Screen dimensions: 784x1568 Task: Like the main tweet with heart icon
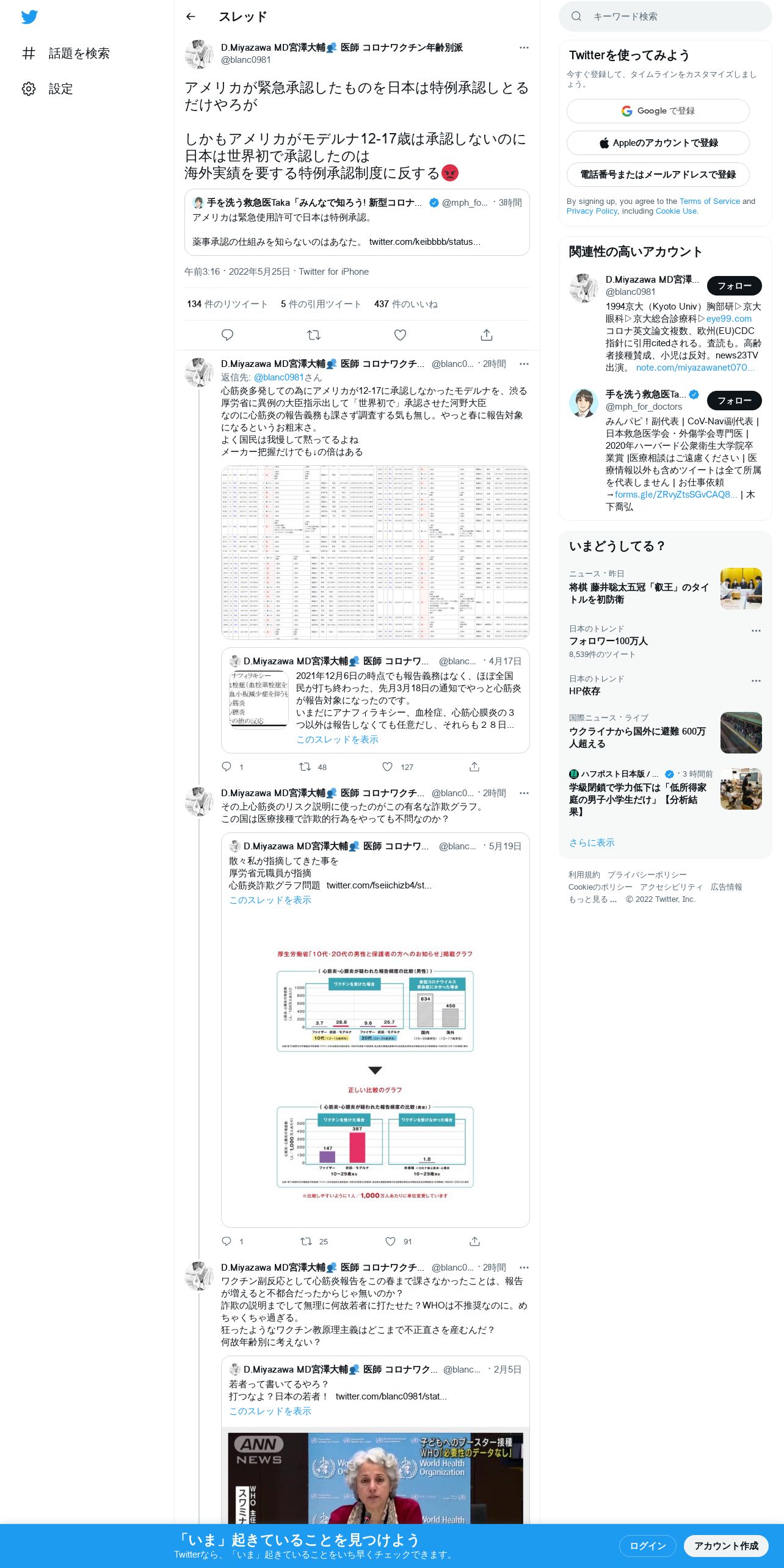[x=400, y=335]
